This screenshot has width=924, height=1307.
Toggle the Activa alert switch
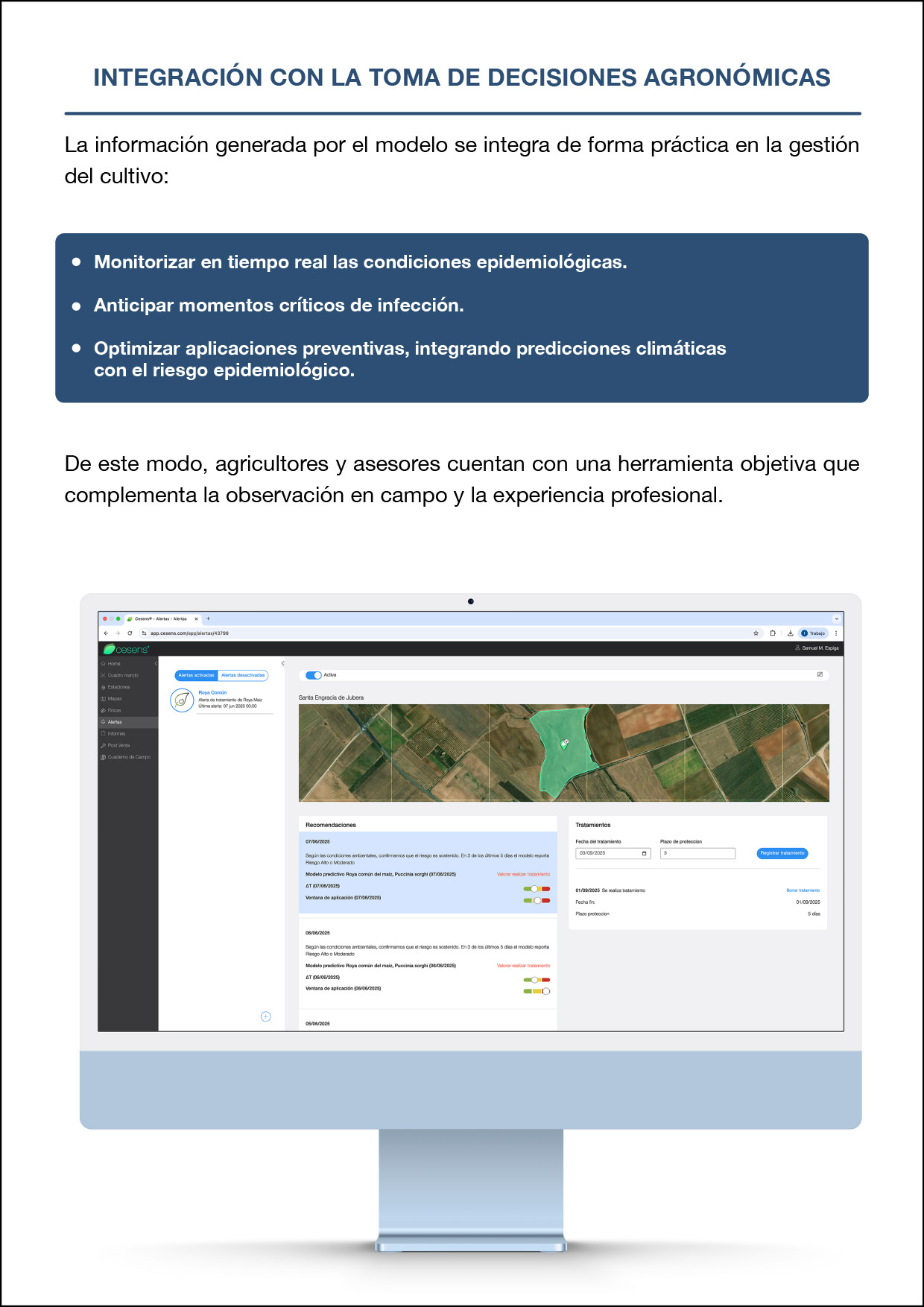pyautogui.click(x=314, y=675)
